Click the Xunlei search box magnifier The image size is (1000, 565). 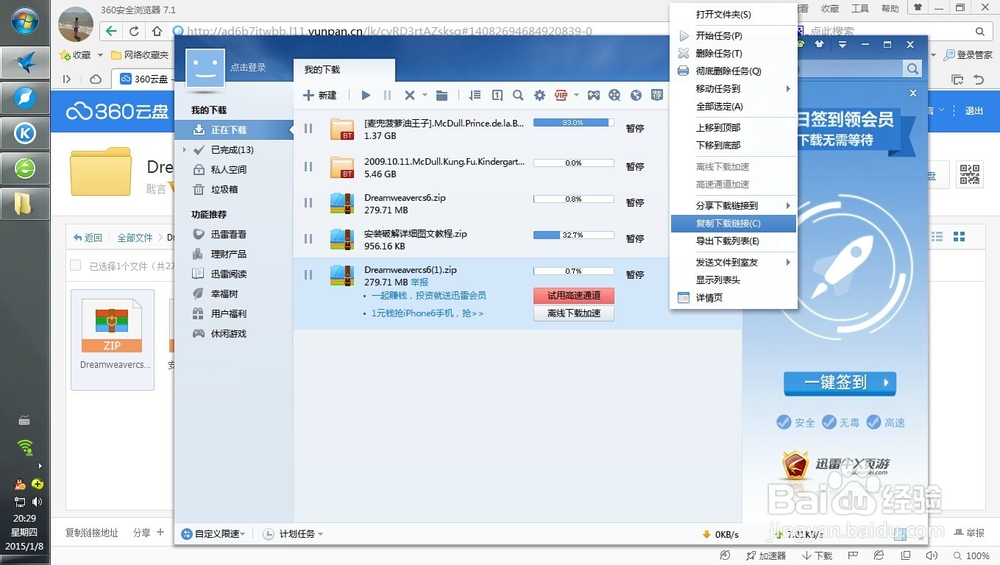(913, 69)
